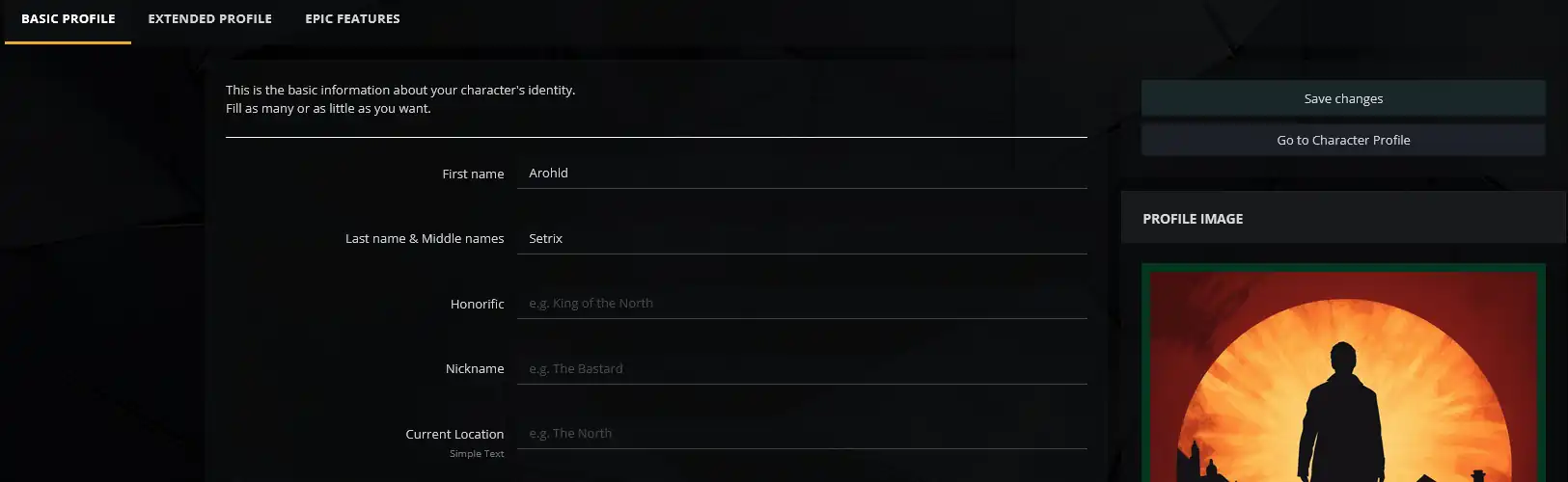Select the Honorific input field

coord(801,304)
